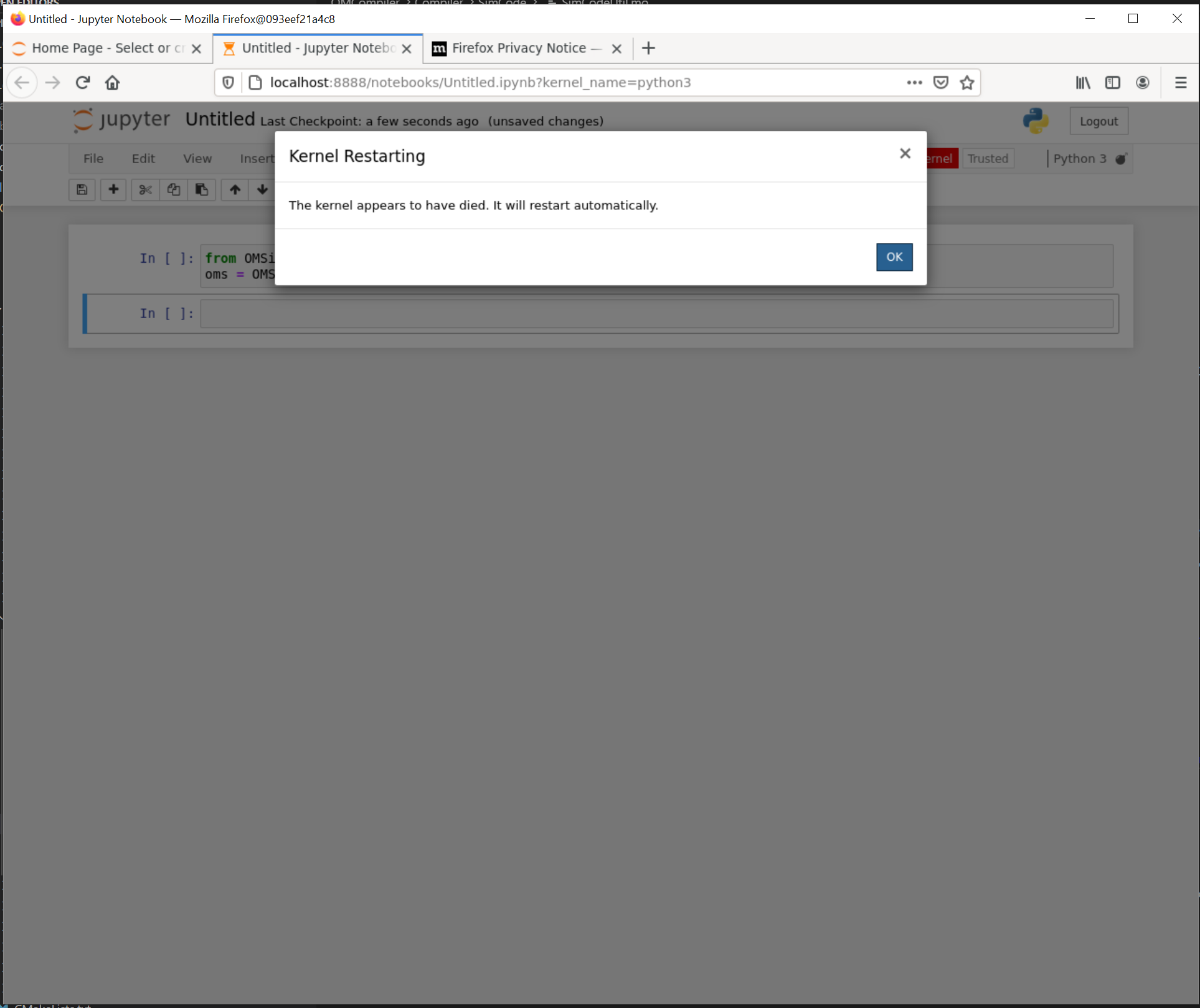Toggle the tracking protection shield icon
The image size is (1200, 1008).
(227, 82)
